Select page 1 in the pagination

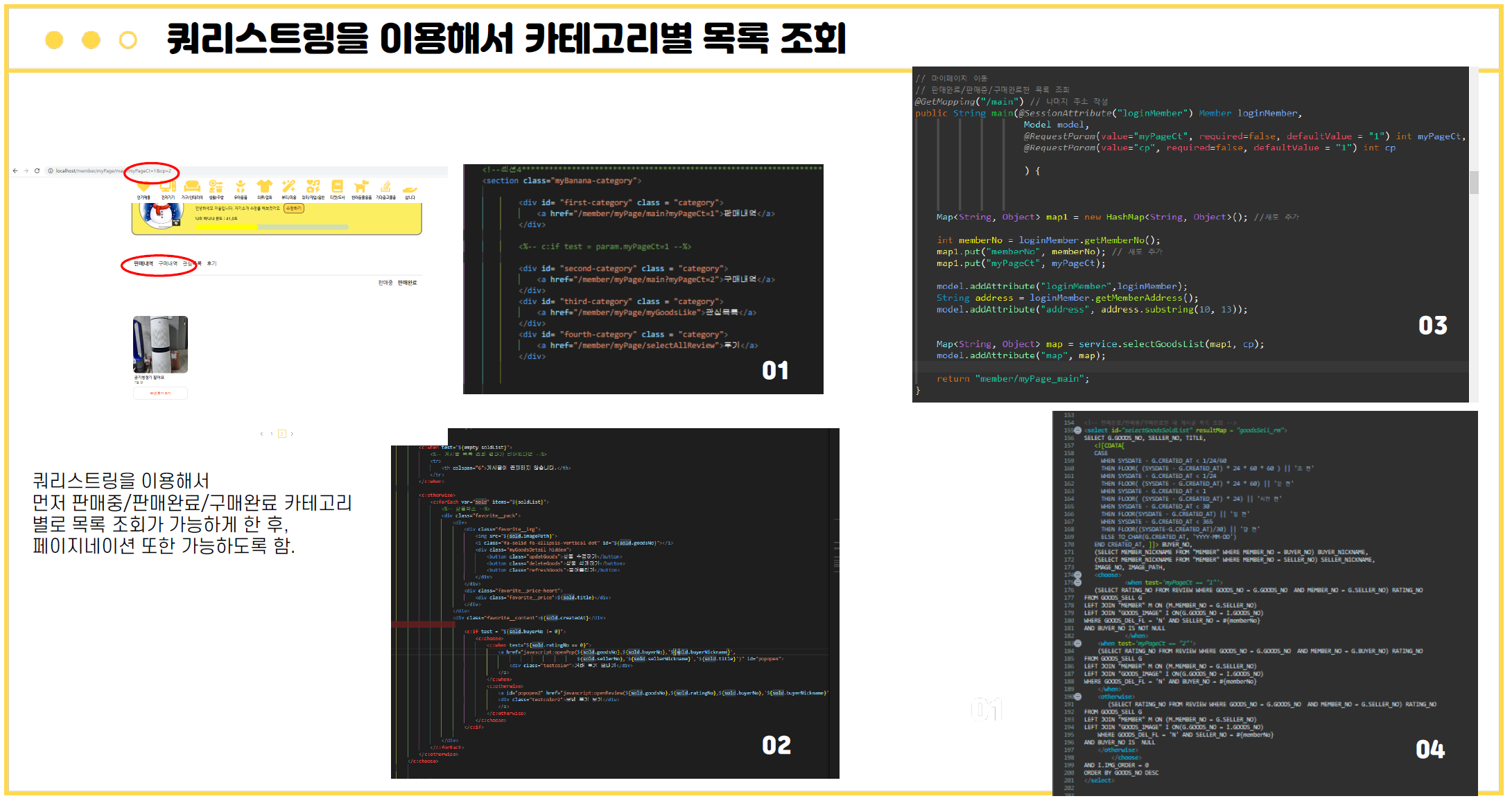click(271, 434)
